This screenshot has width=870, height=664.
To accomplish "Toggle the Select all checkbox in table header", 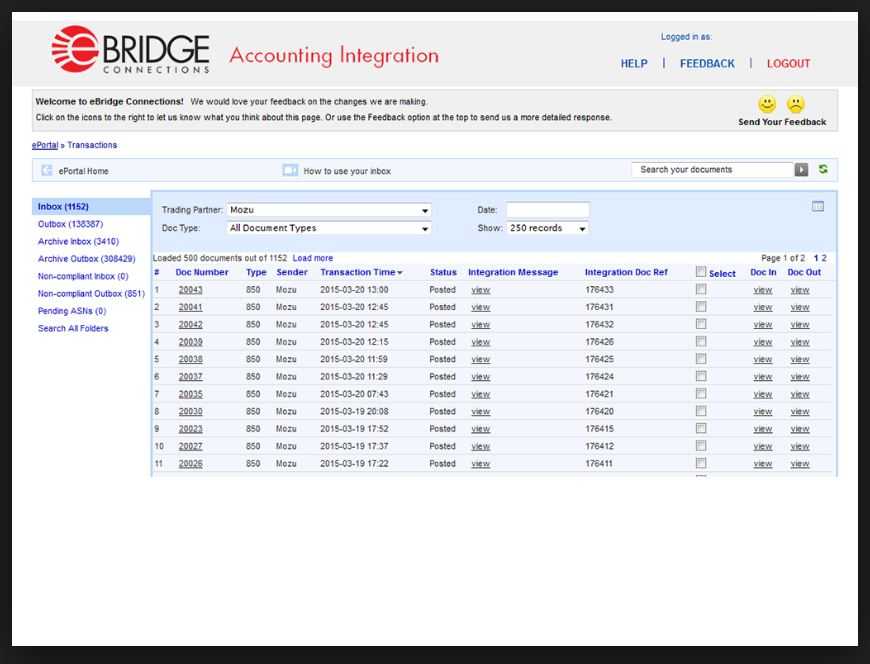I will click(699, 271).
